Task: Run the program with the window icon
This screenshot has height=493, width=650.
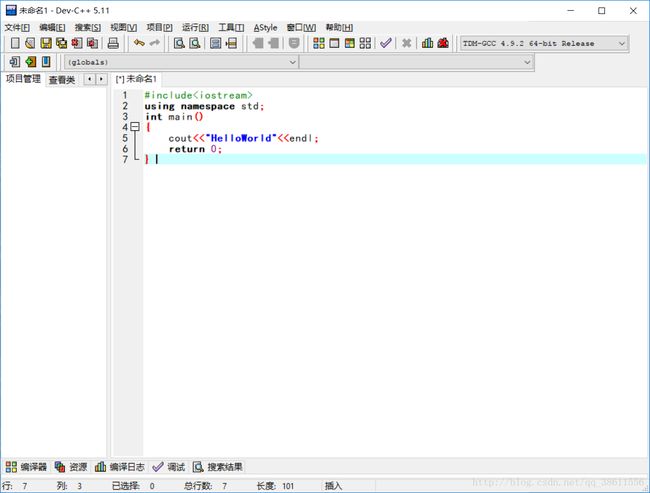Action: [x=334, y=43]
